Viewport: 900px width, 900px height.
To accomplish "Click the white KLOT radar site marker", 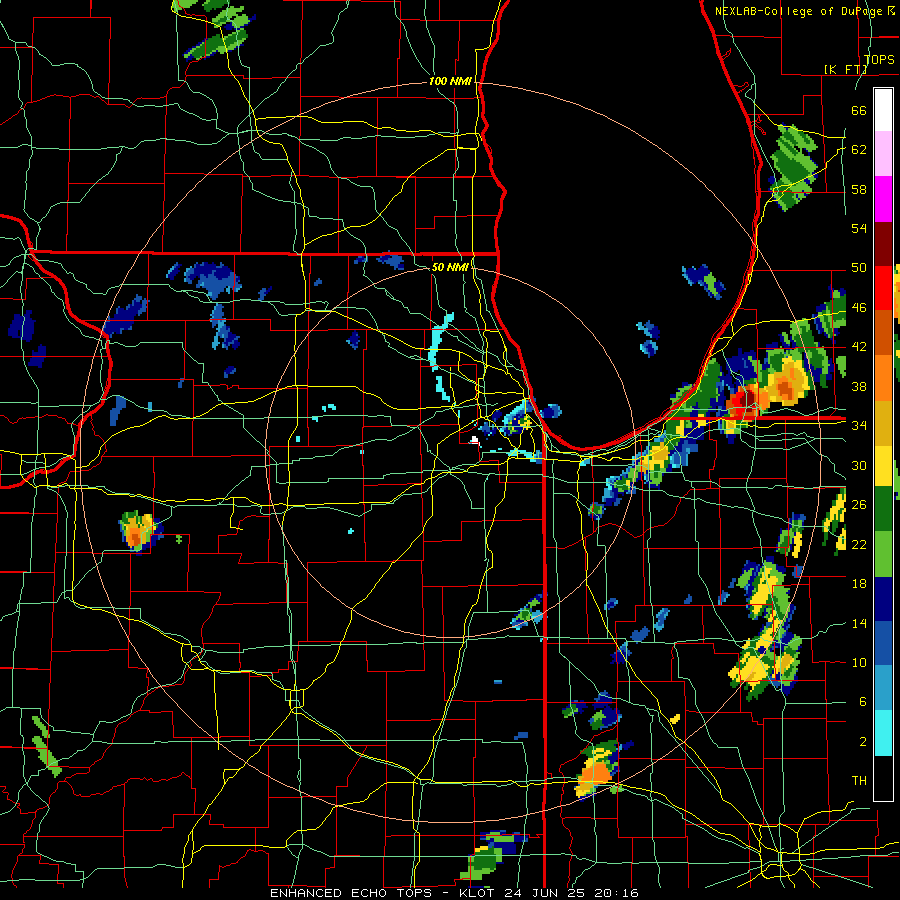I will click(474, 440).
